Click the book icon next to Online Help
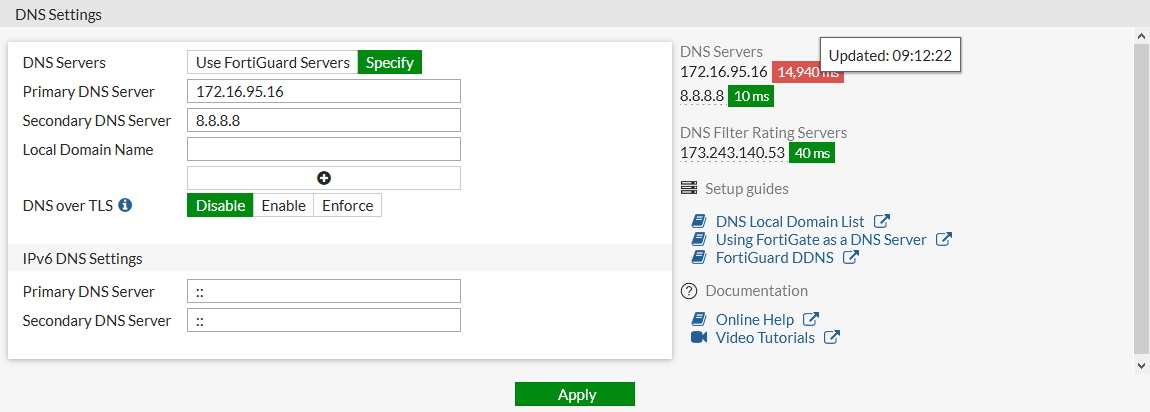Image resolution: width=1150 pixels, height=412 pixels. coord(699,319)
